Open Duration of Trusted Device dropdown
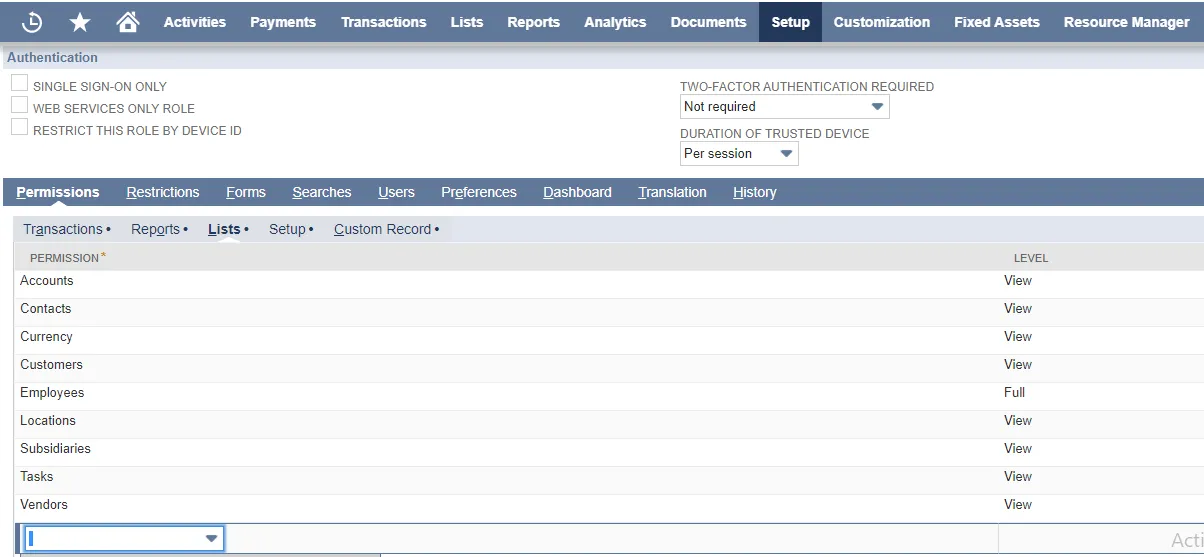Viewport: 1204px width, 557px height. [739, 153]
